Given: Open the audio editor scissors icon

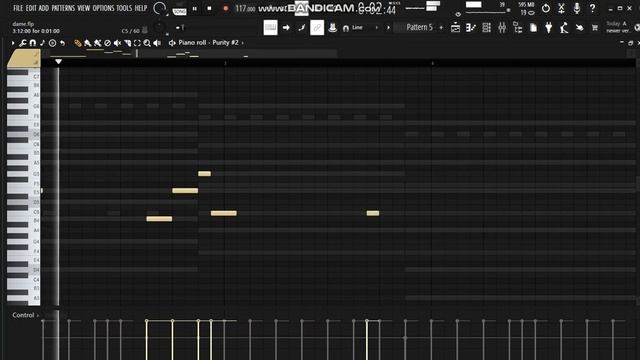Looking at the screenshot, I should coord(561,8).
